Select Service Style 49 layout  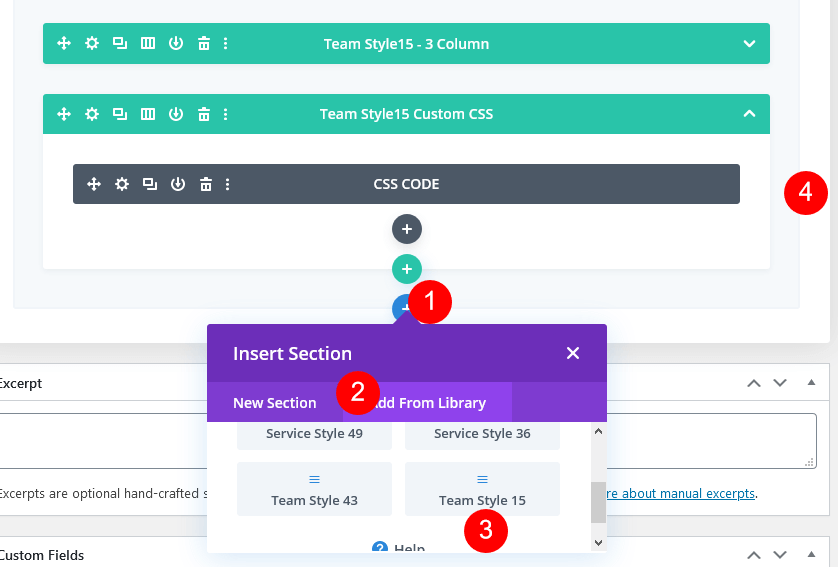(x=314, y=435)
